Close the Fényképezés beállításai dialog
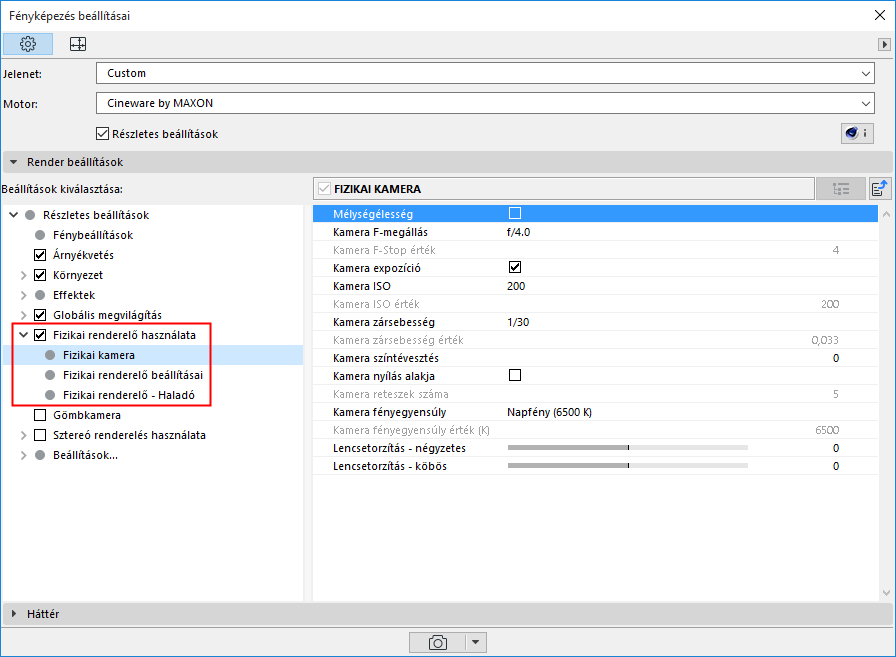Screen dimensions: 896x657 click(x=880, y=15)
